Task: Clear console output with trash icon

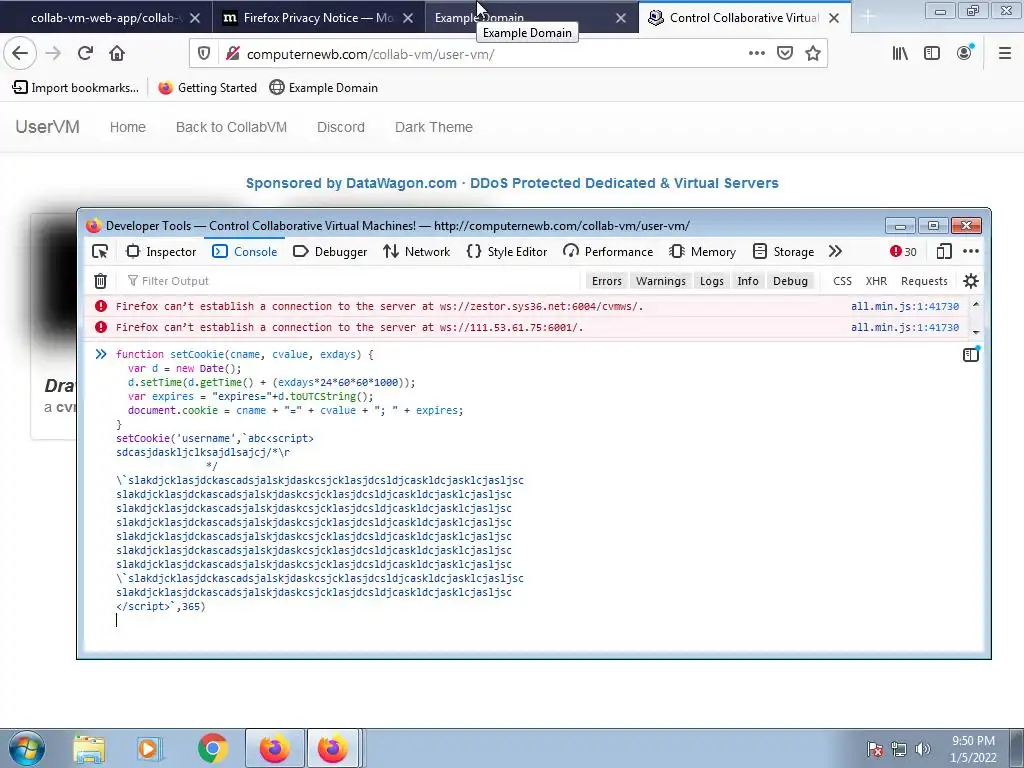Action: (101, 281)
